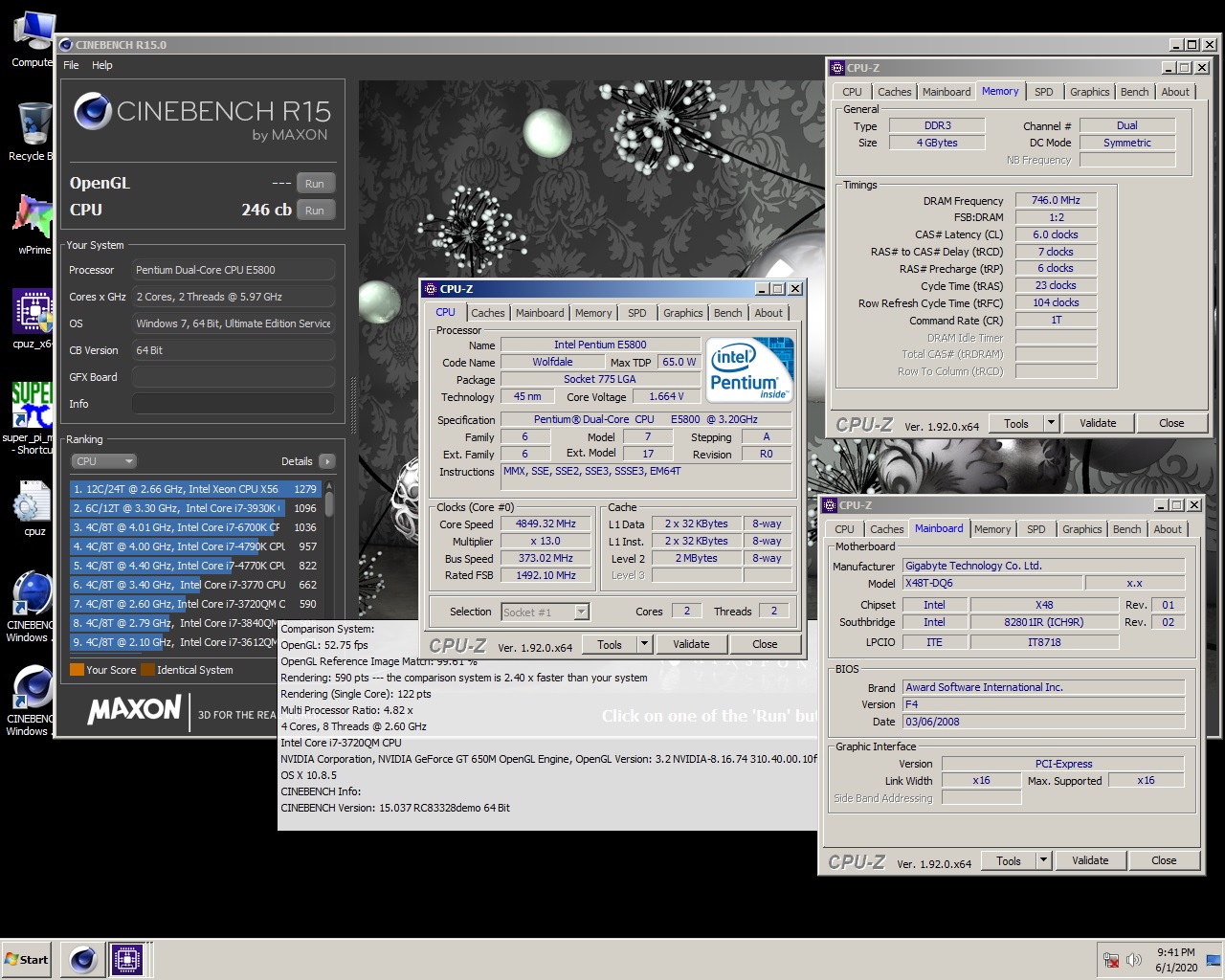1225x980 pixels.
Task: Click the Core Speed 4849.32 MHz value
Action: 546,523
